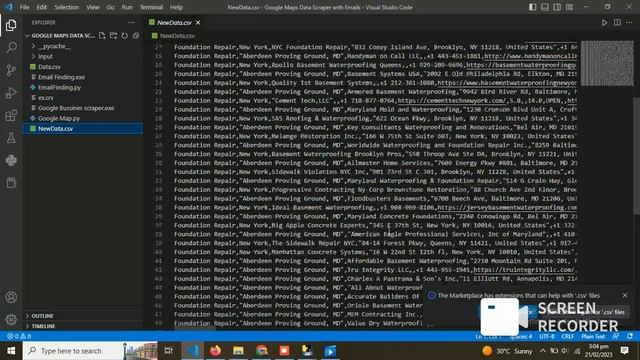The image size is (640, 360).
Task: Select NewData.csv in Explorer tree
Action: tap(83, 129)
